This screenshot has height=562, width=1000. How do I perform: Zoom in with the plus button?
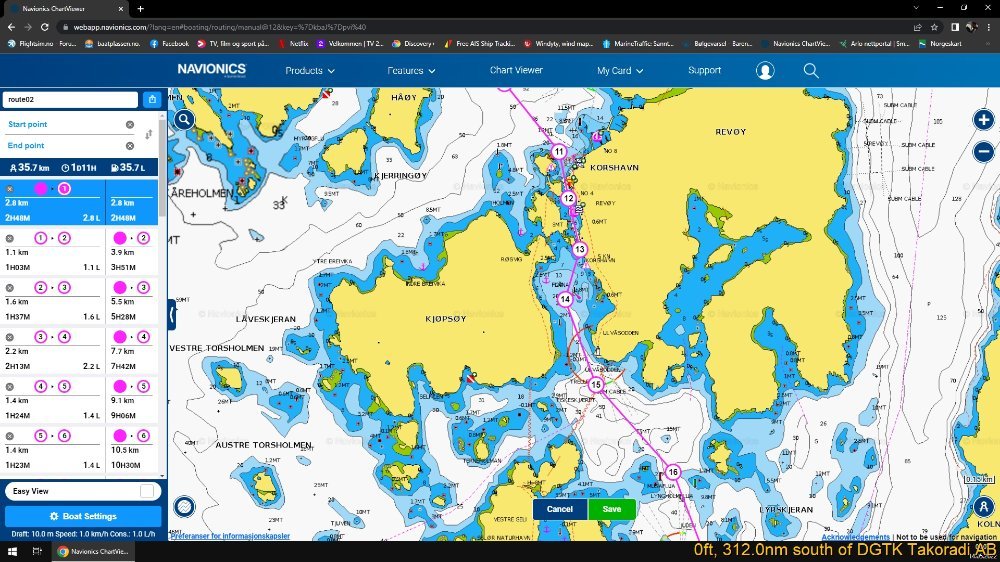click(x=983, y=119)
